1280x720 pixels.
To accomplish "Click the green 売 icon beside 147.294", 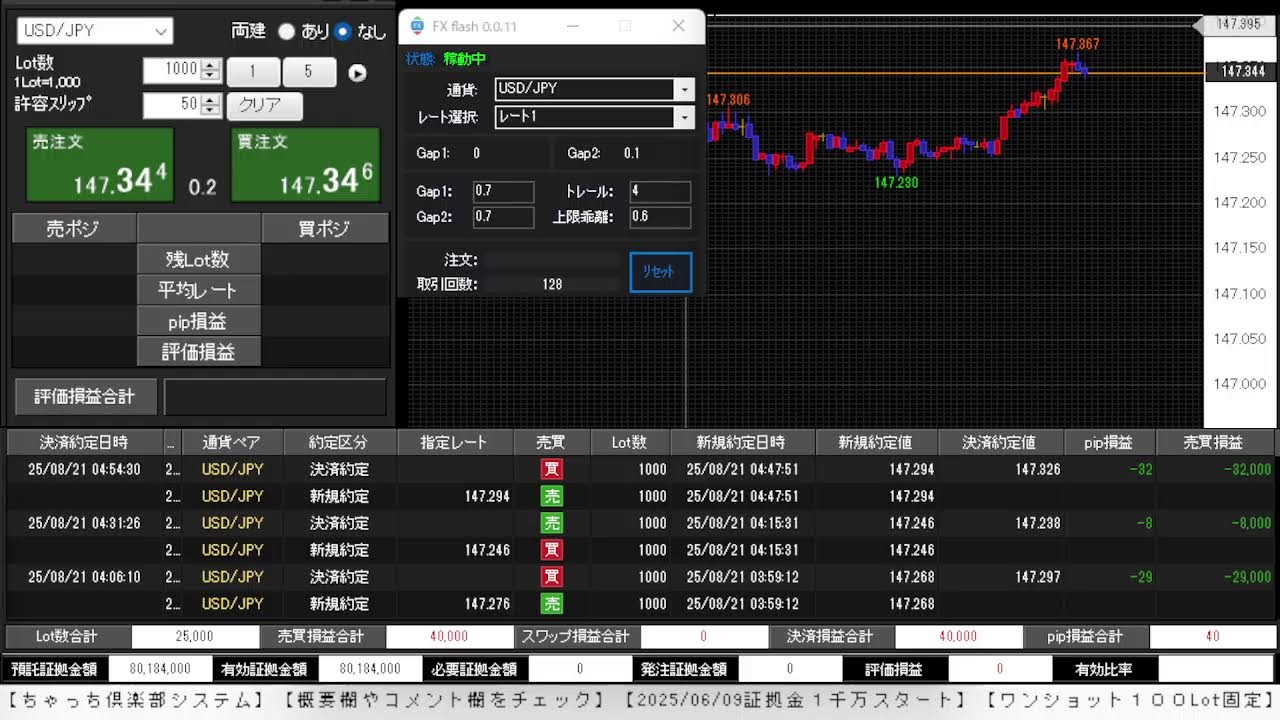I will 552,496.
